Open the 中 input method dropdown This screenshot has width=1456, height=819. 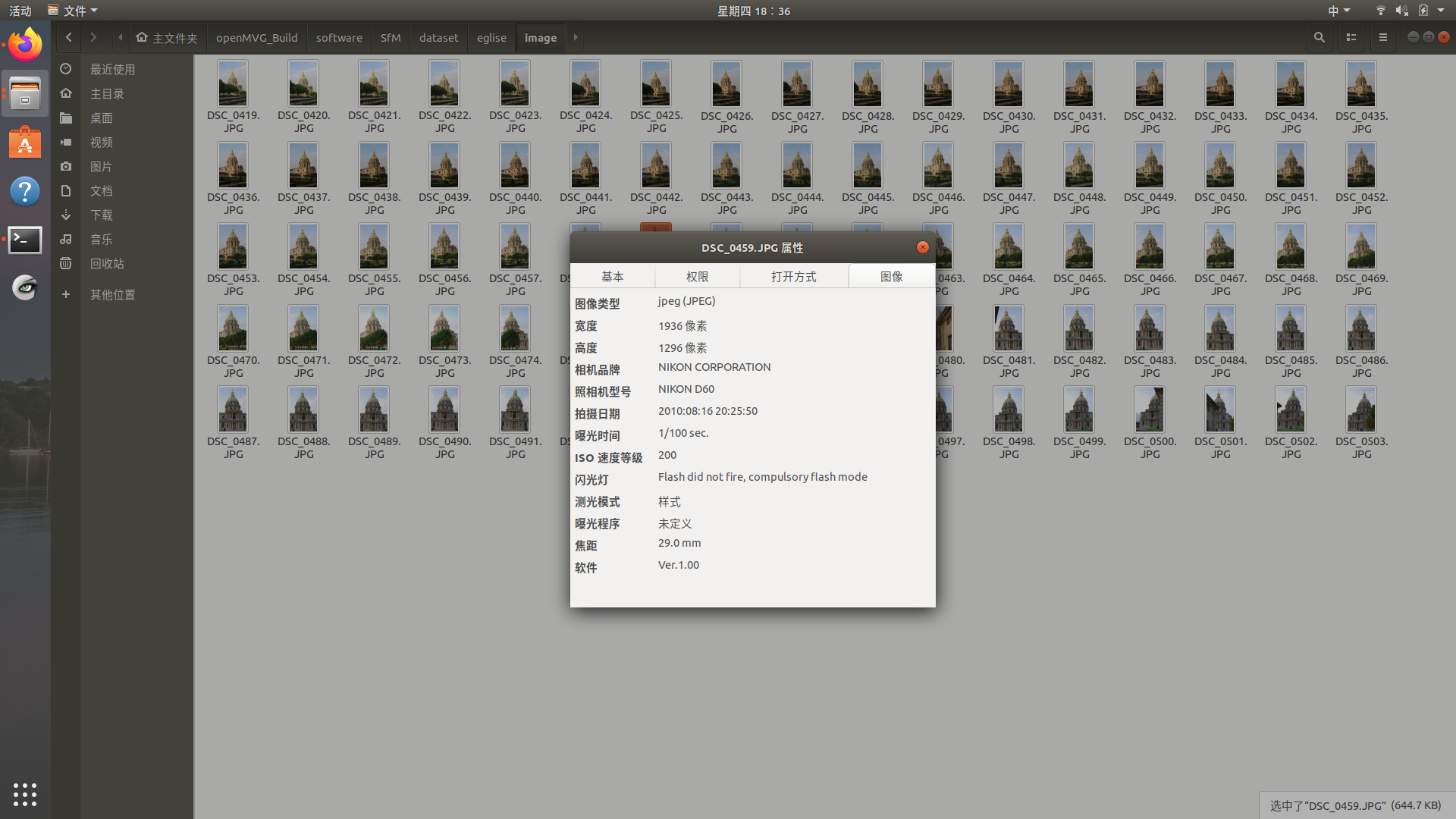(1338, 11)
